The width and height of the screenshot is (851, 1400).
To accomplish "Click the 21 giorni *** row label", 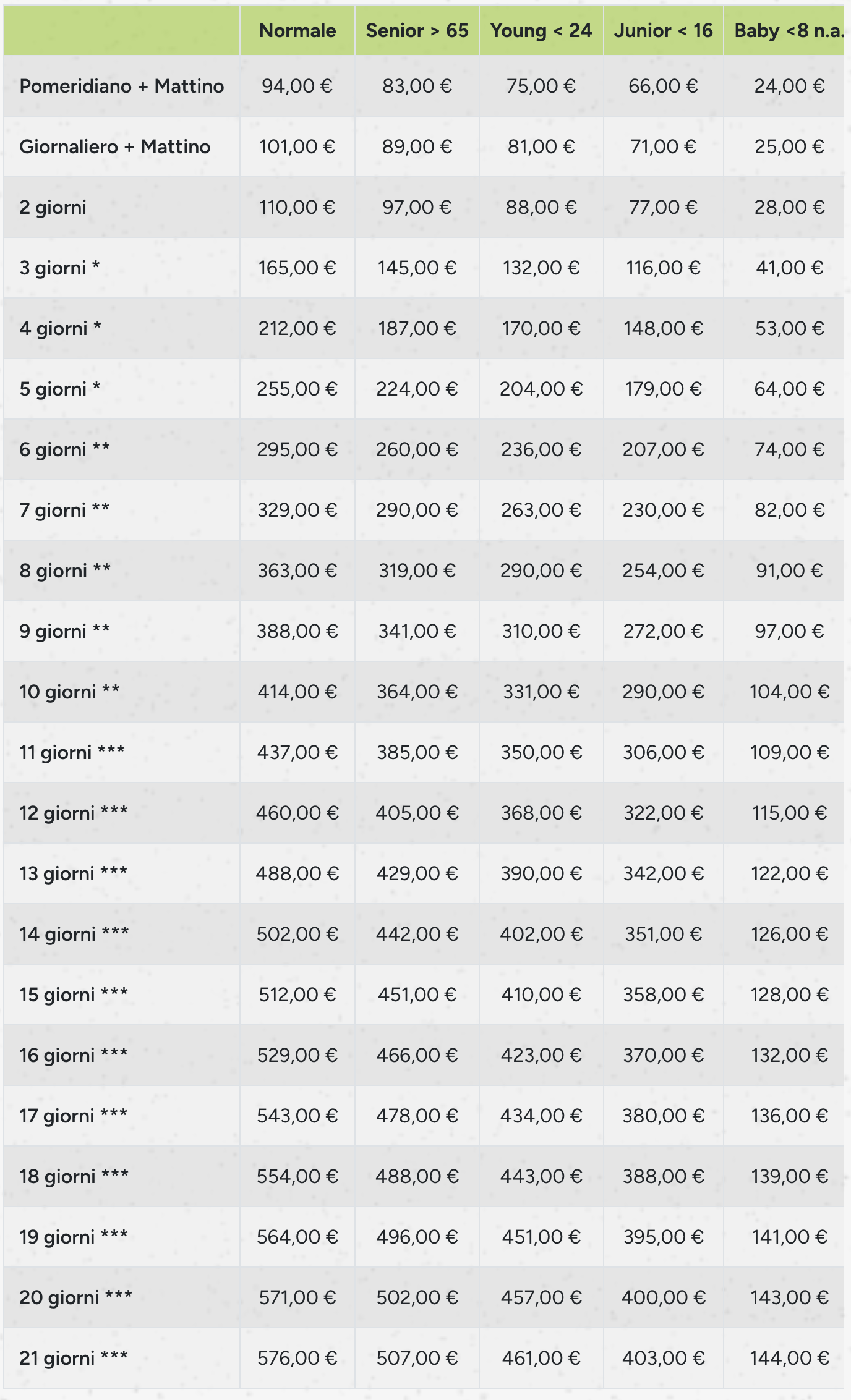I will point(74,1358).
